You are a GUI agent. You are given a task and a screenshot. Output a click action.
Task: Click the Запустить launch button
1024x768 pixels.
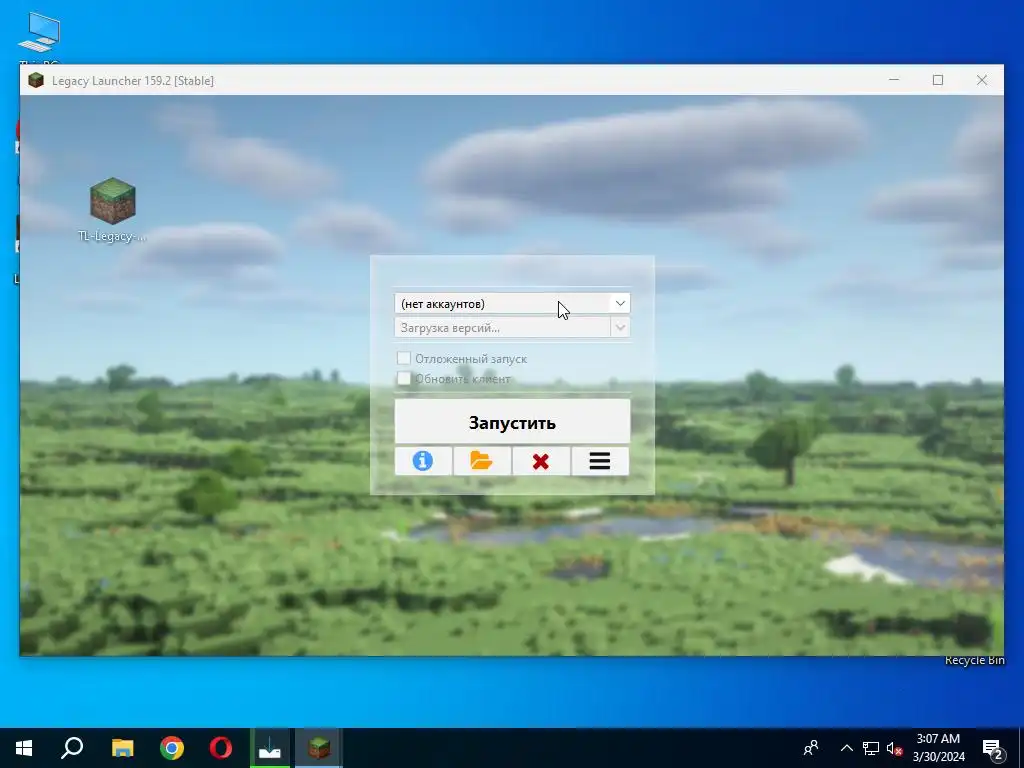click(x=512, y=422)
